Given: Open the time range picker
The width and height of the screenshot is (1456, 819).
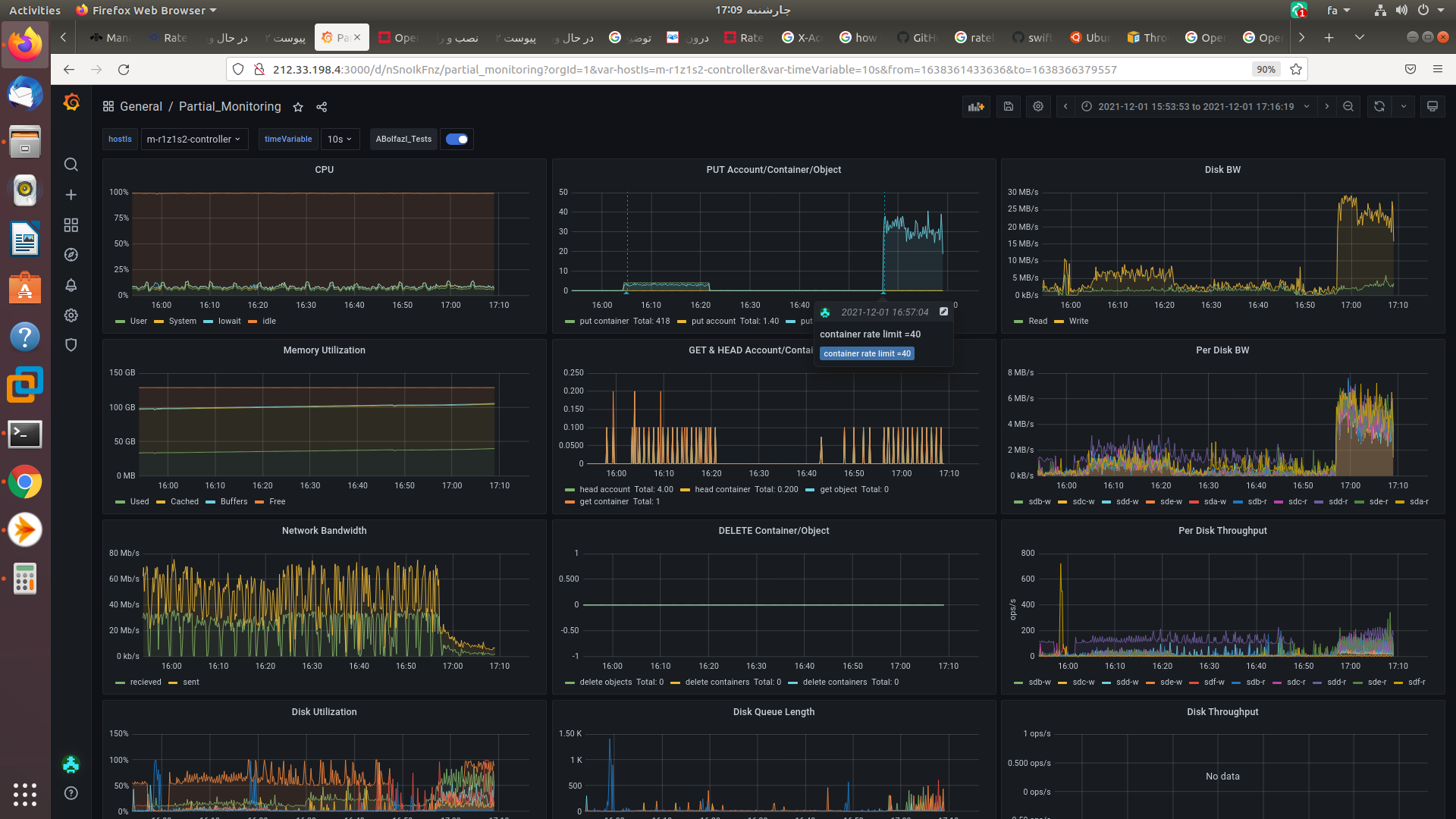Looking at the screenshot, I should click(1196, 107).
